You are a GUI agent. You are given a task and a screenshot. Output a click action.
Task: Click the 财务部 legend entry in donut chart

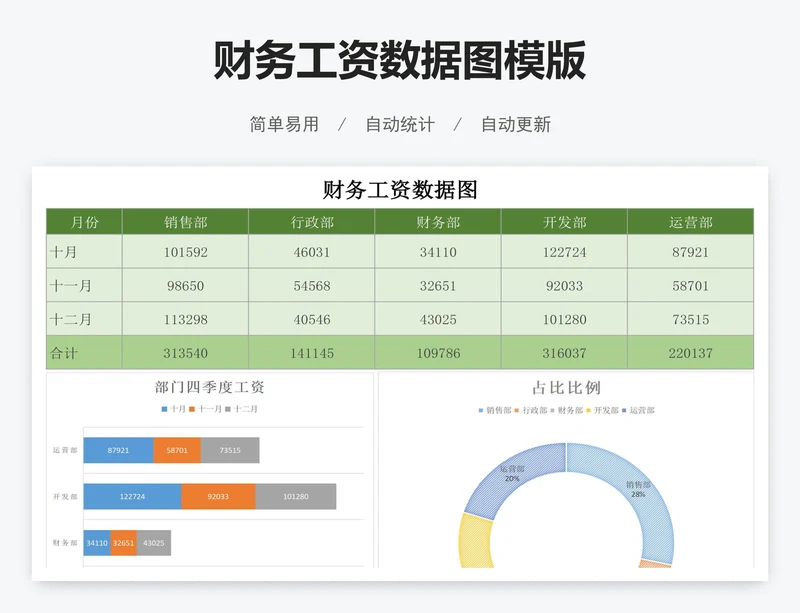[x=566, y=410]
